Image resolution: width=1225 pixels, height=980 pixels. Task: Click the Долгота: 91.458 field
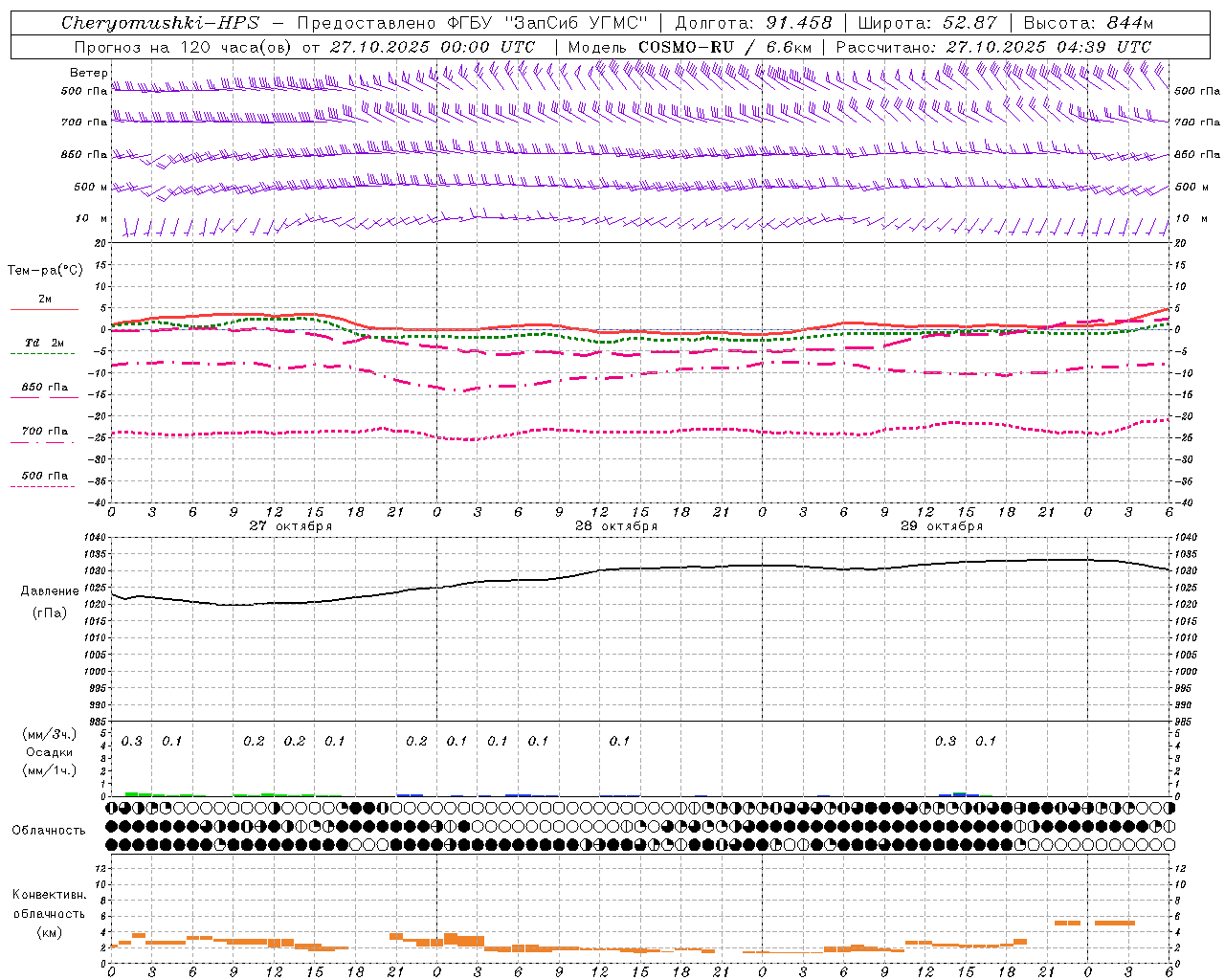coord(753,23)
